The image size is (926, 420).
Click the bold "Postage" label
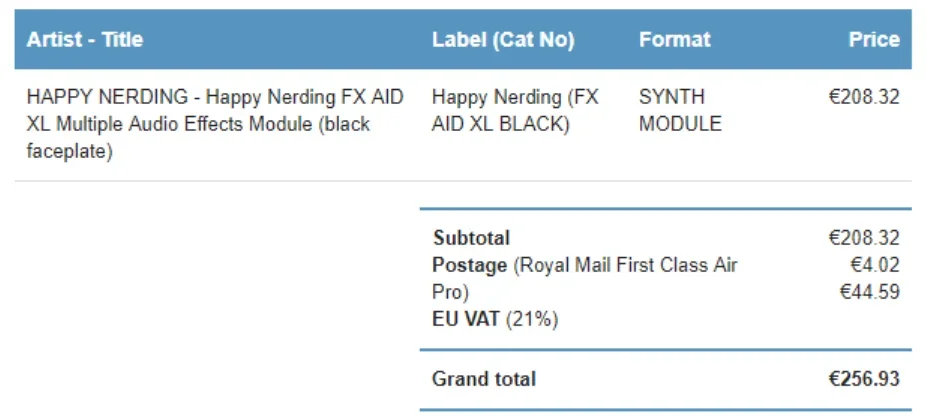[x=470, y=265]
